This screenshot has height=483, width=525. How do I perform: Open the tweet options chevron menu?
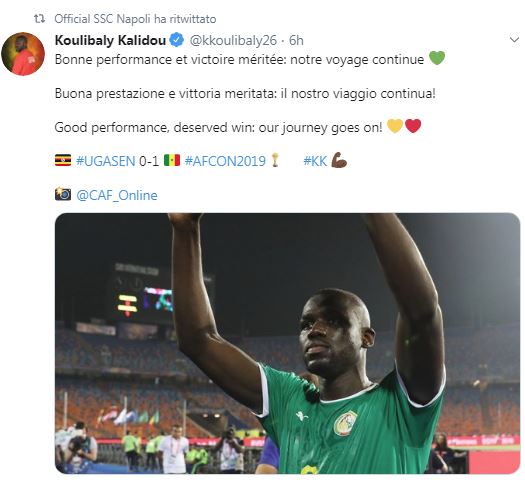click(514, 40)
